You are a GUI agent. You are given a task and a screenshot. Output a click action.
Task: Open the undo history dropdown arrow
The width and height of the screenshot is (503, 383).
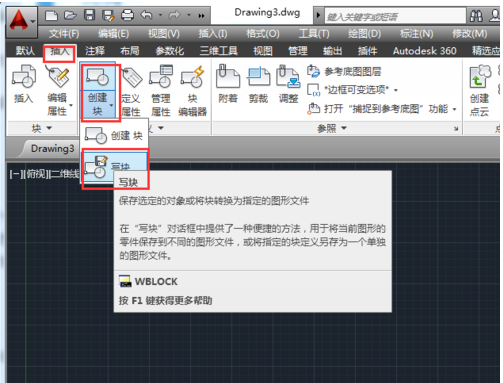point(160,15)
